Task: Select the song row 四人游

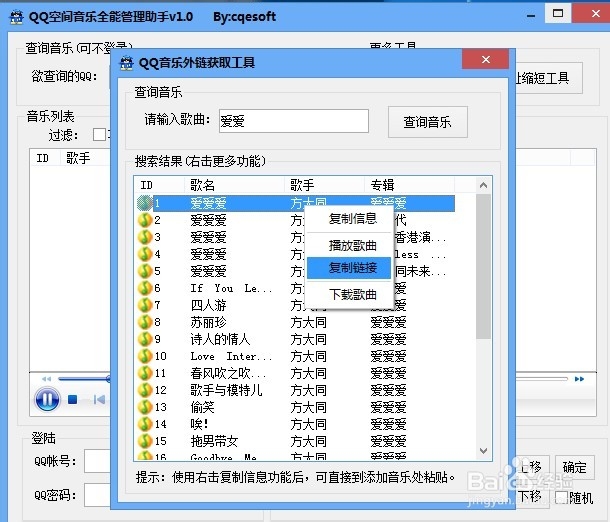Action: [x=296, y=305]
